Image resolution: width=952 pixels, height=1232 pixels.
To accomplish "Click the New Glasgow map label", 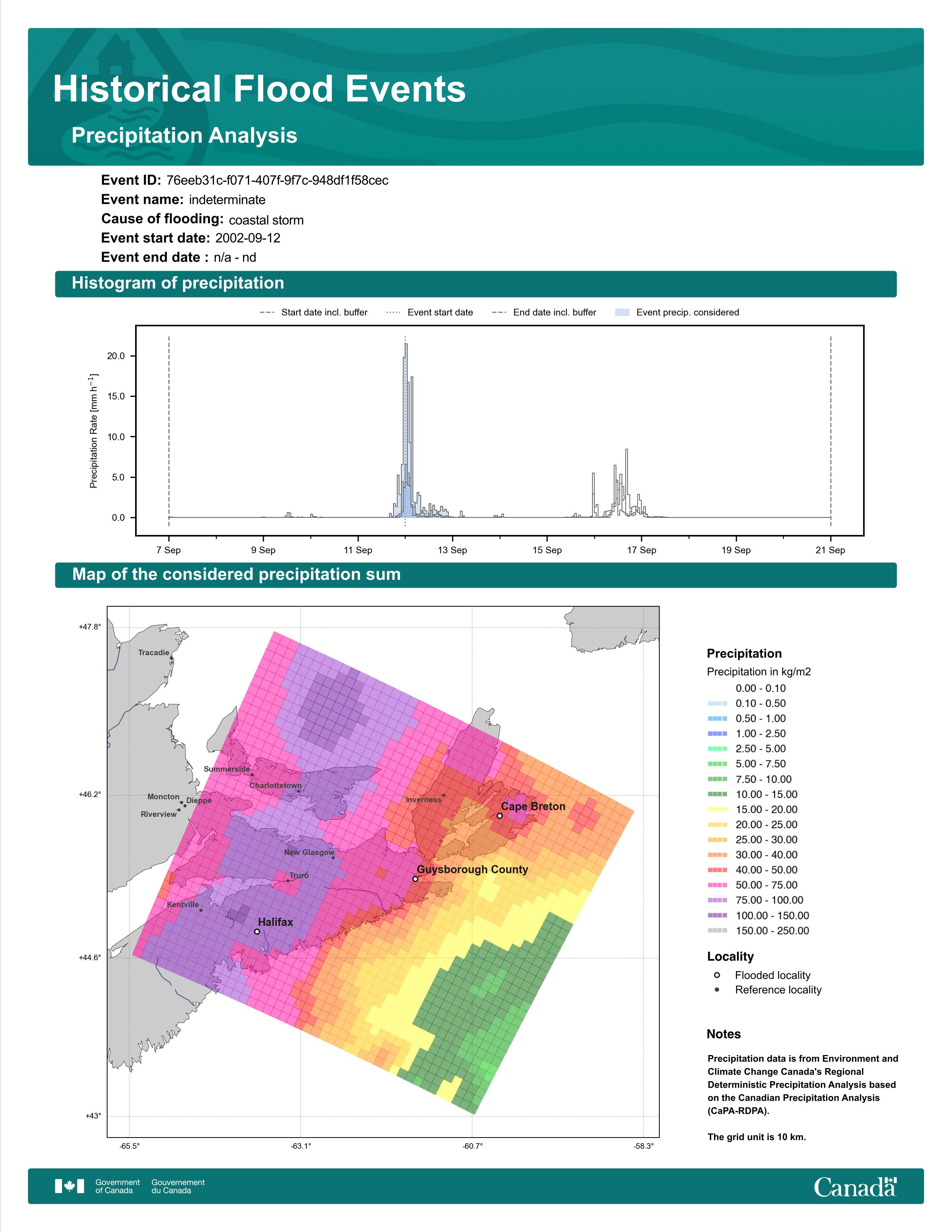I will tap(309, 852).
